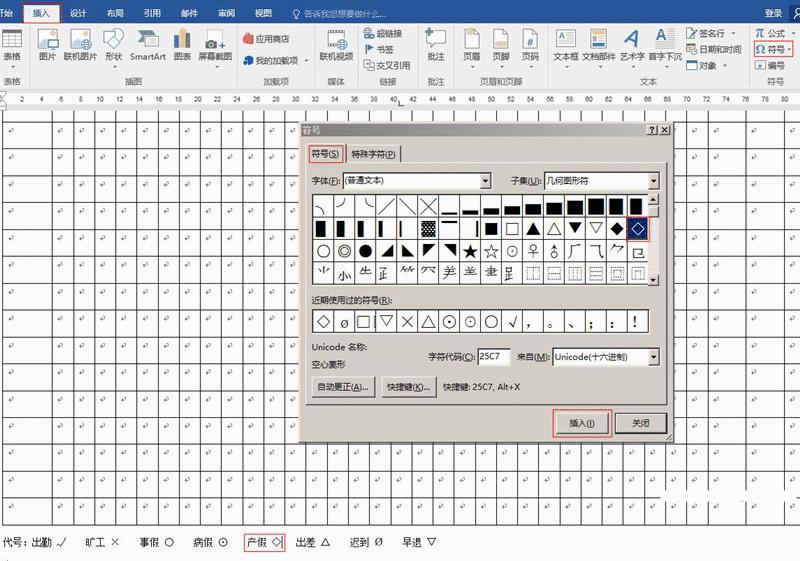The height and width of the screenshot is (561, 800).
Task: Open the 表格 table menu
Action: click(x=12, y=48)
